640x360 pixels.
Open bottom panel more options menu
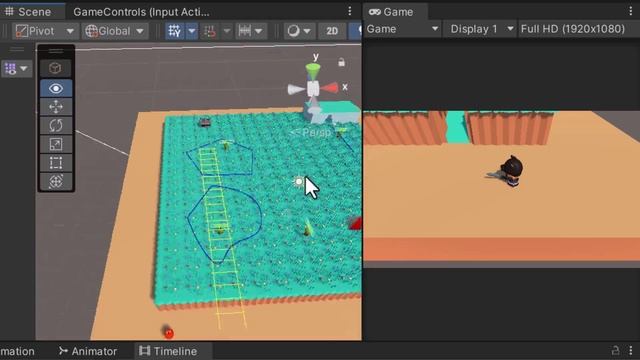pyautogui.click(x=631, y=351)
